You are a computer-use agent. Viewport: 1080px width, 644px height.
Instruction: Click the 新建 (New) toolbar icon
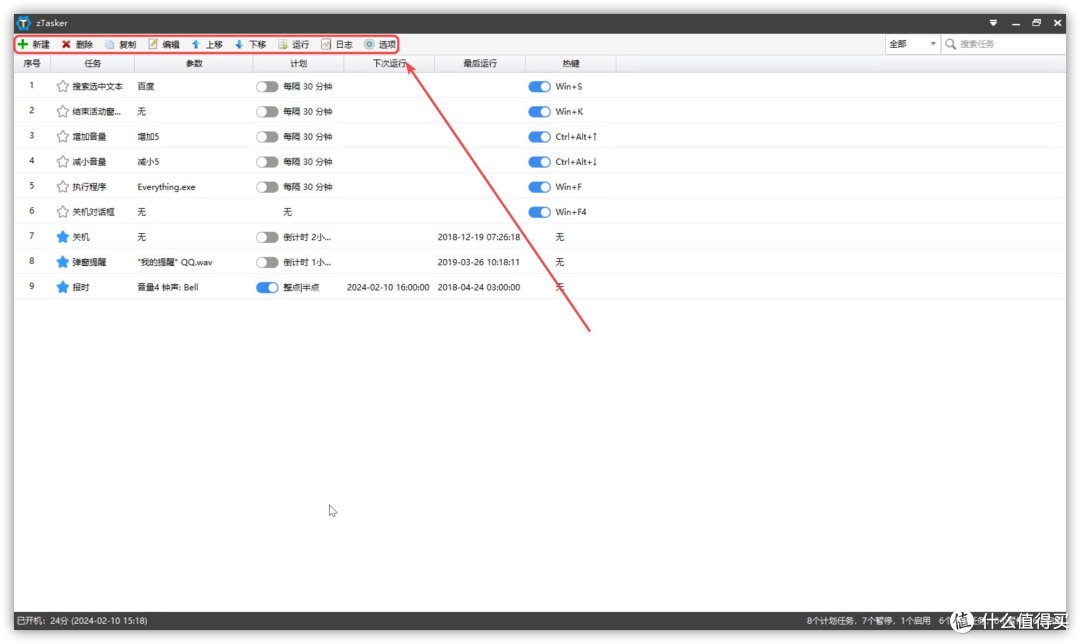(23, 44)
